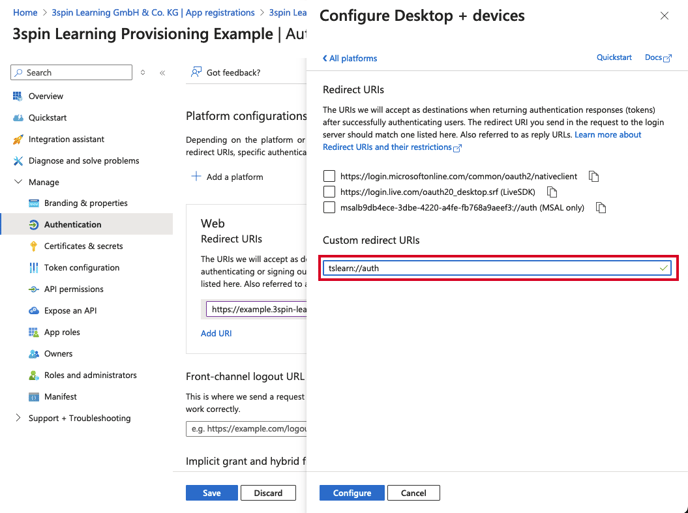Click the Owners people icon
The image size is (688, 513).
34,354
